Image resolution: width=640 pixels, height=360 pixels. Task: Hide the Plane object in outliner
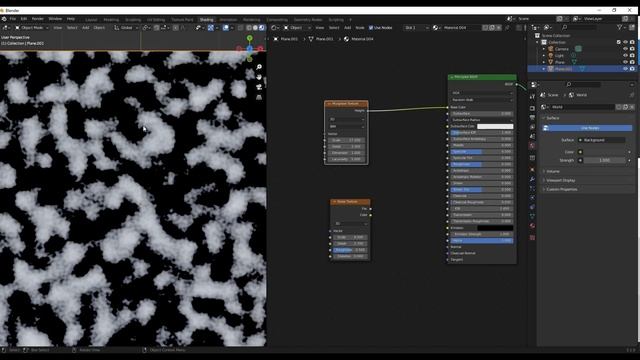click(625, 62)
